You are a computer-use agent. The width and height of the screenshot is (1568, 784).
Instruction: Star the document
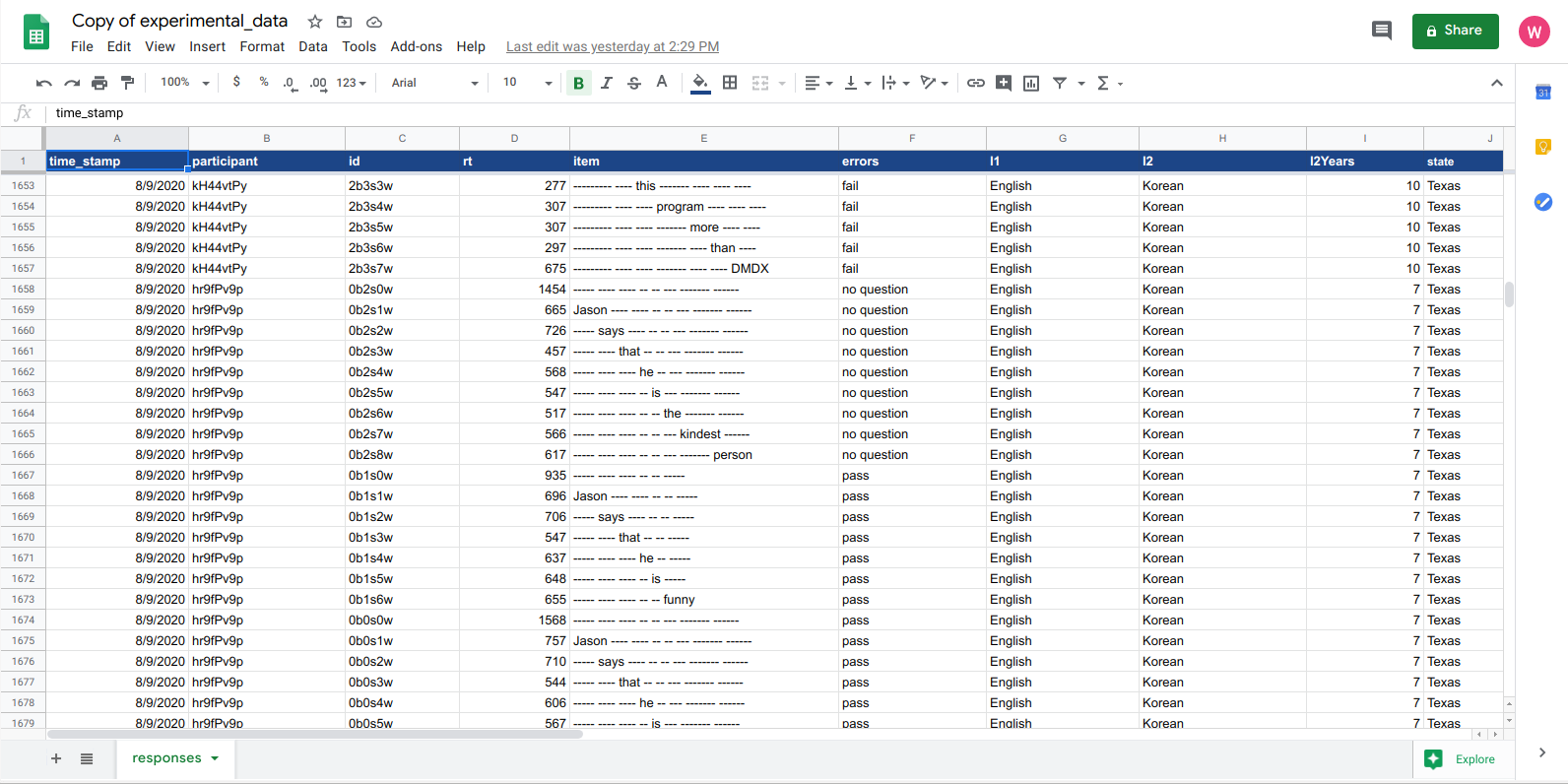coord(314,22)
